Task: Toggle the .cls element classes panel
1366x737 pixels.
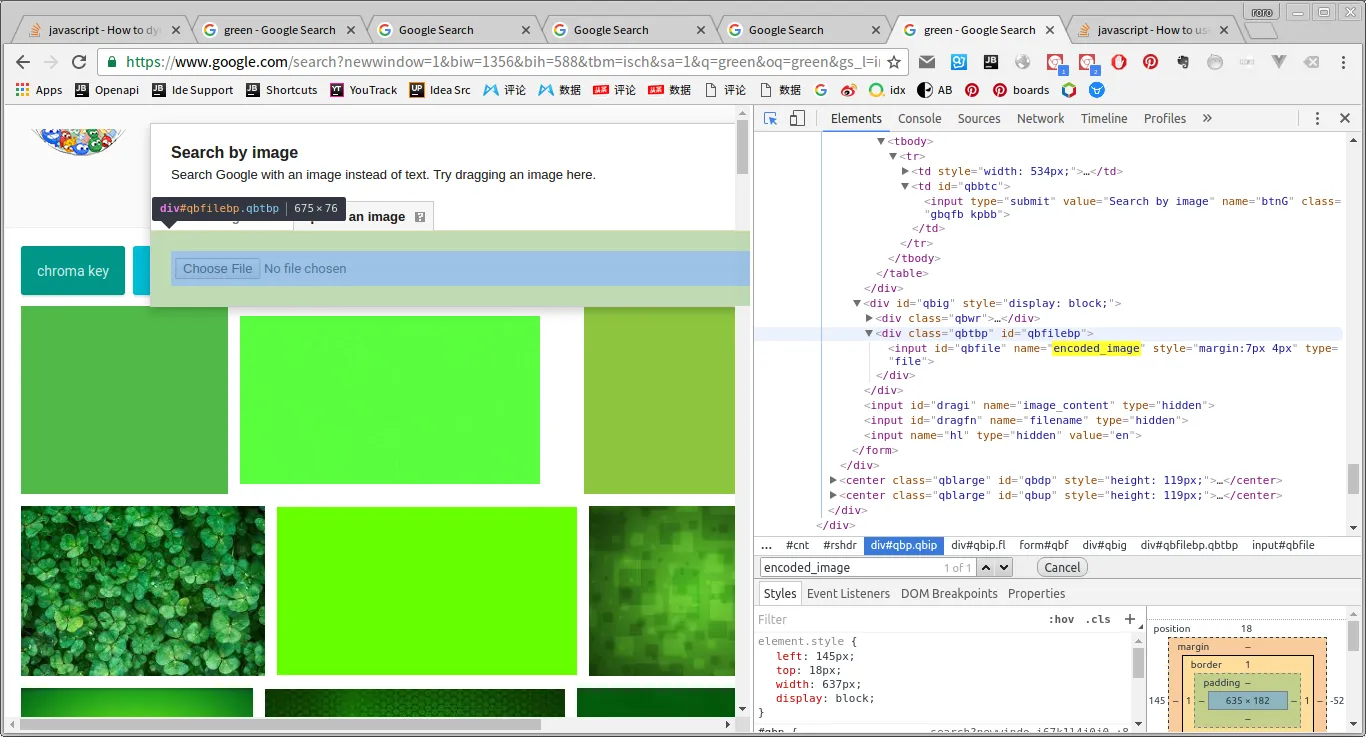Action: (x=1098, y=619)
